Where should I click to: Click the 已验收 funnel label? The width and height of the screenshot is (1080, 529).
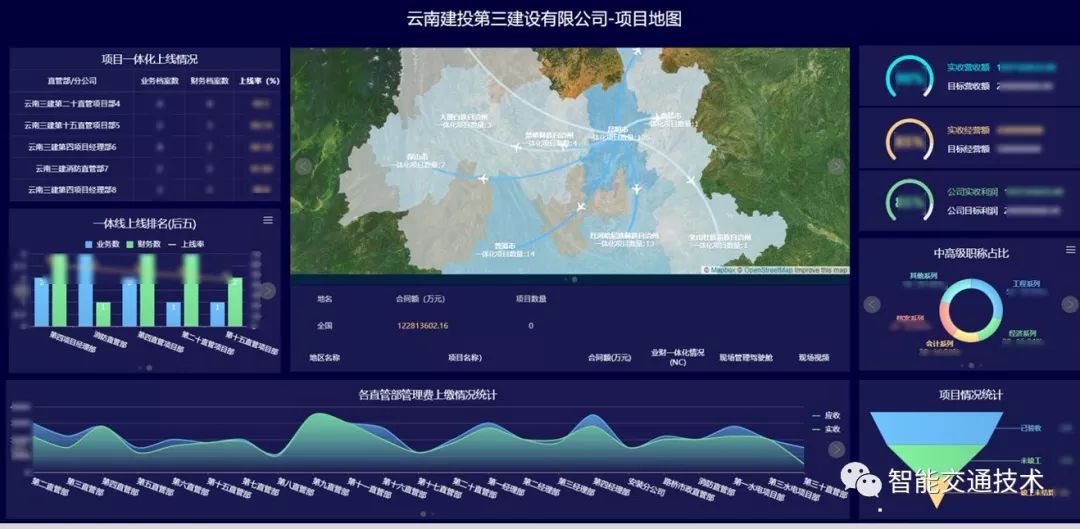(x=1031, y=428)
